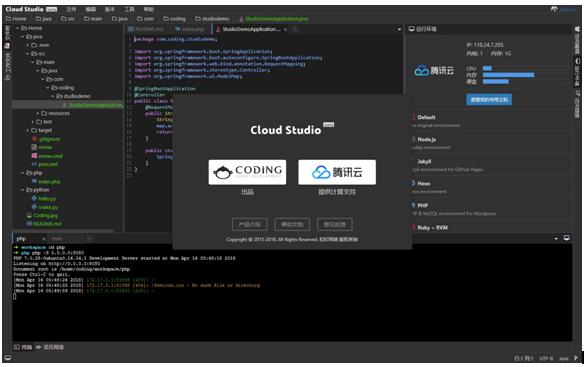This screenshot has height=367, width=588.
Task: Expand the .mvn folder in file tree
Action: [x=27, y=45]
